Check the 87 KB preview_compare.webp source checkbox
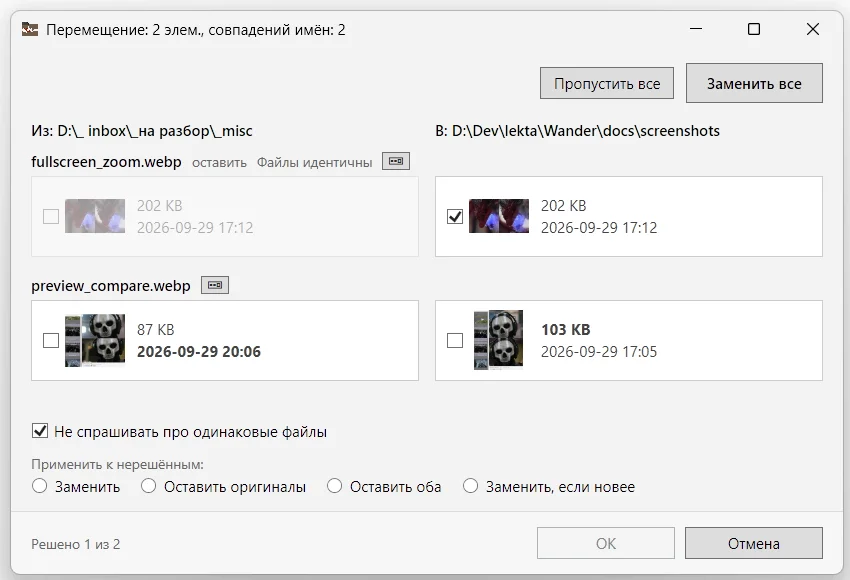This screenshot has height=580, width=850. click(51, 340)
